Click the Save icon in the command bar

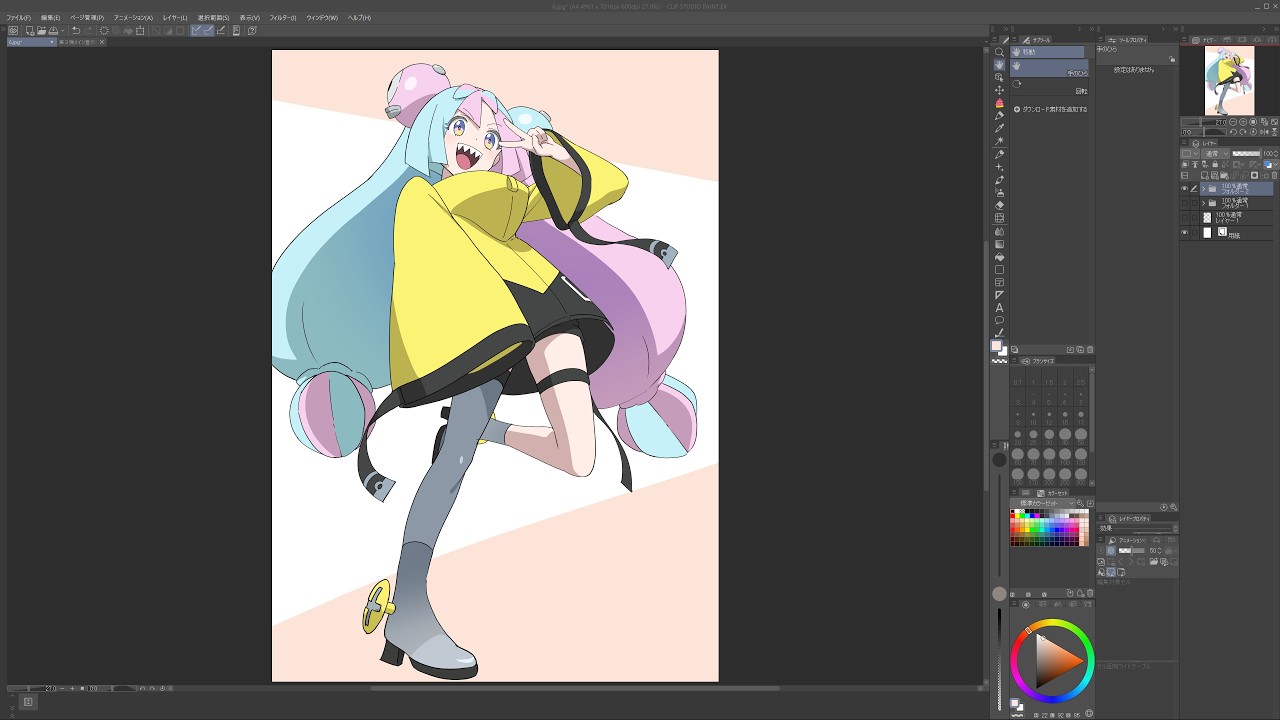tap(53, 30)
